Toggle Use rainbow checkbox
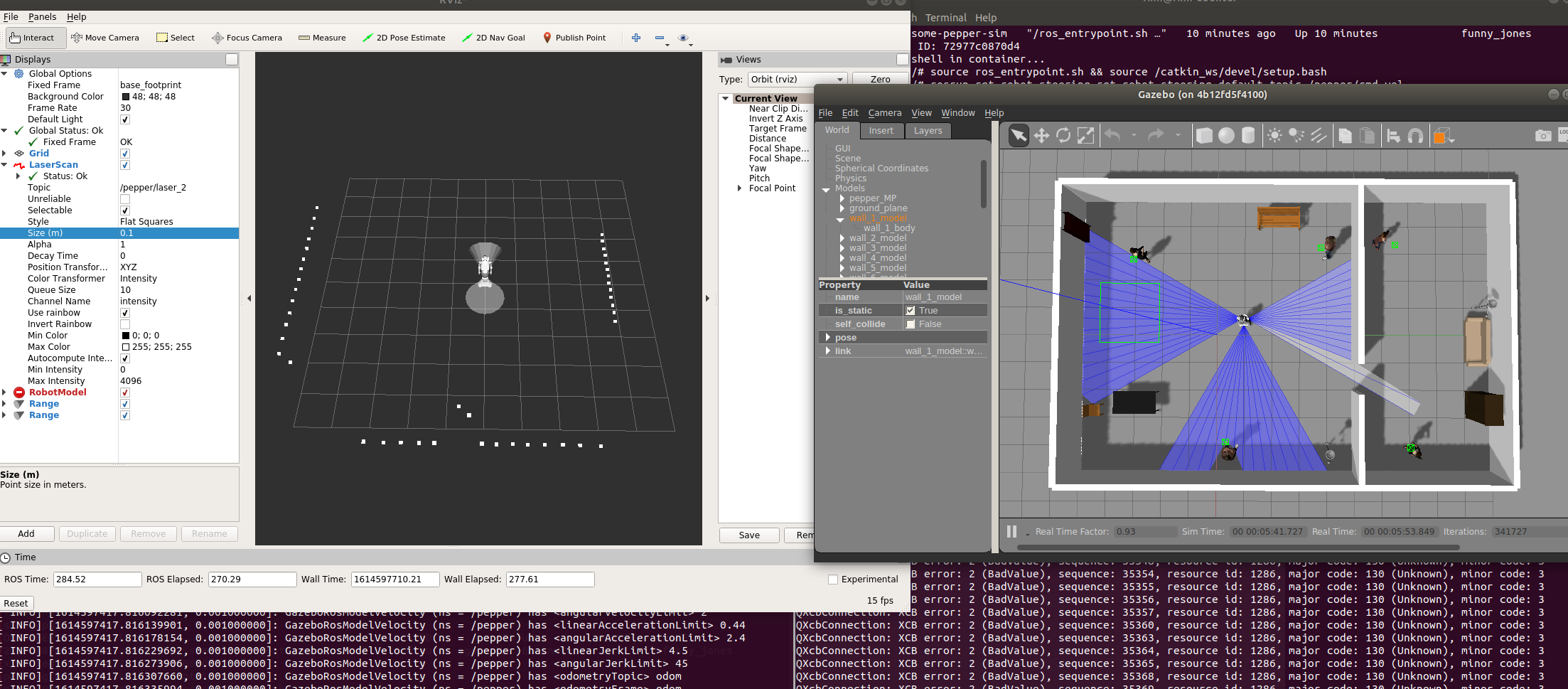This screenshot has width=1568, height=689. point(125,313)
